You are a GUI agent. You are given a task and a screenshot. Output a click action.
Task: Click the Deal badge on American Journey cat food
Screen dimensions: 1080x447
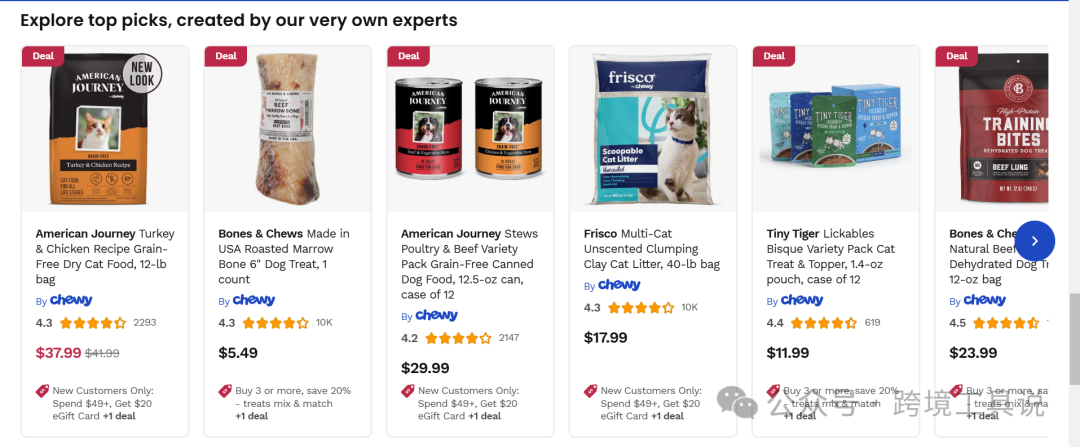tap(43, 56)
